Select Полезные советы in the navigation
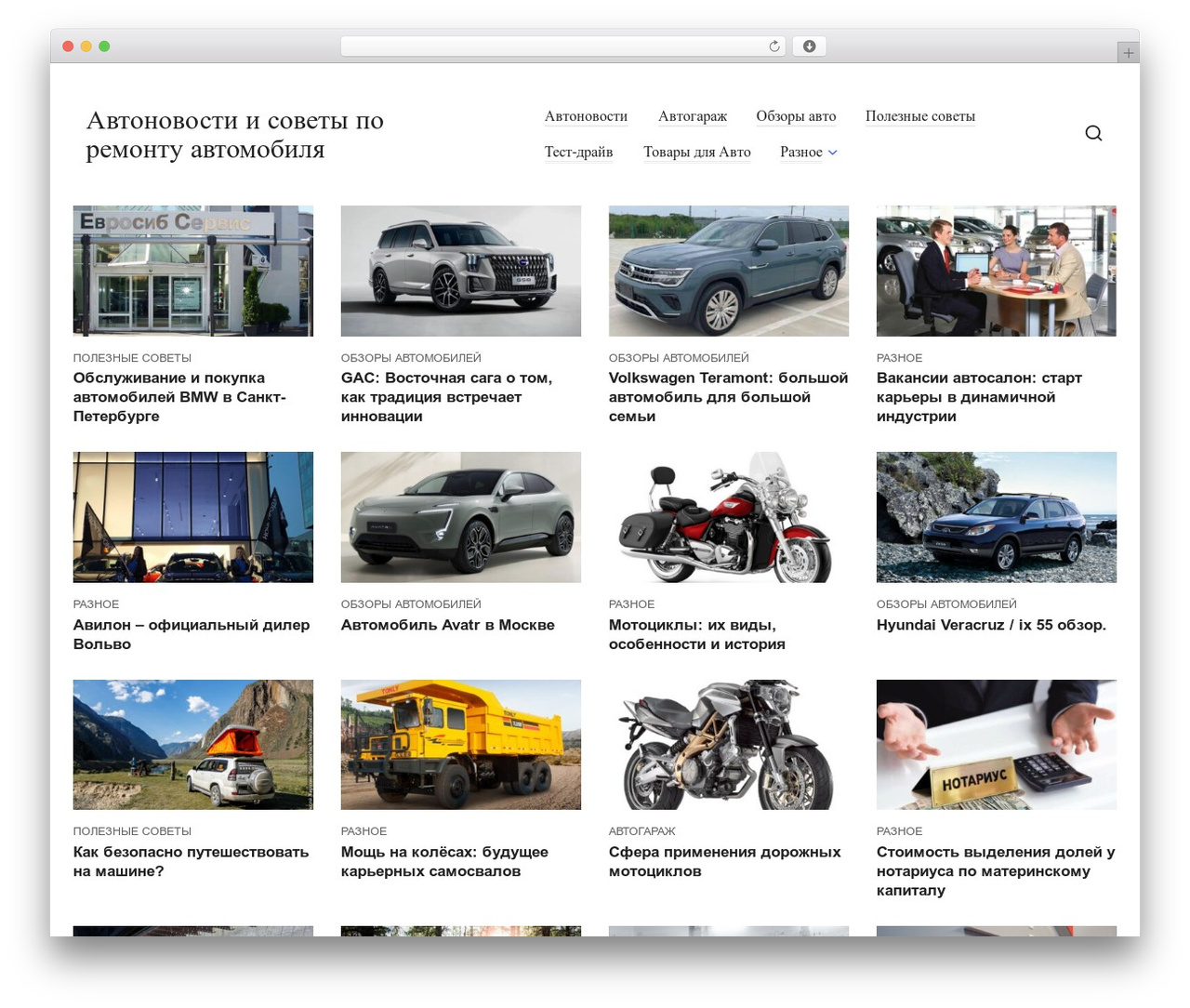 click(920, 116)
